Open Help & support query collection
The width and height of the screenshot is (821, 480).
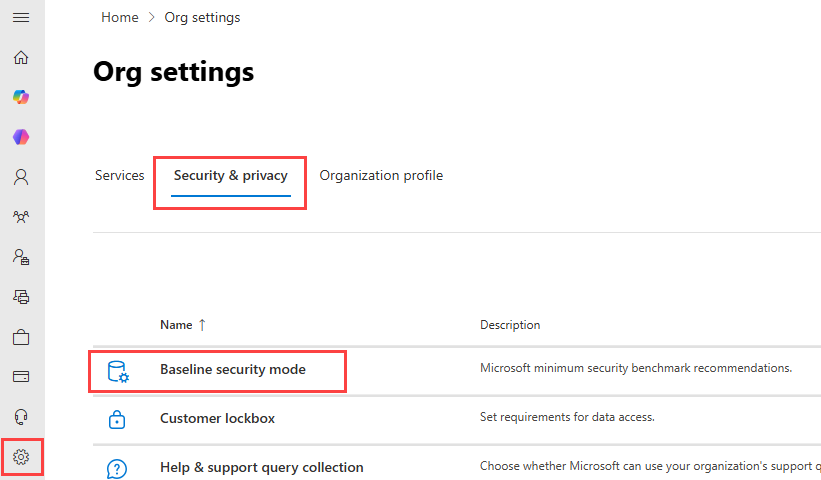pos(261,467)
